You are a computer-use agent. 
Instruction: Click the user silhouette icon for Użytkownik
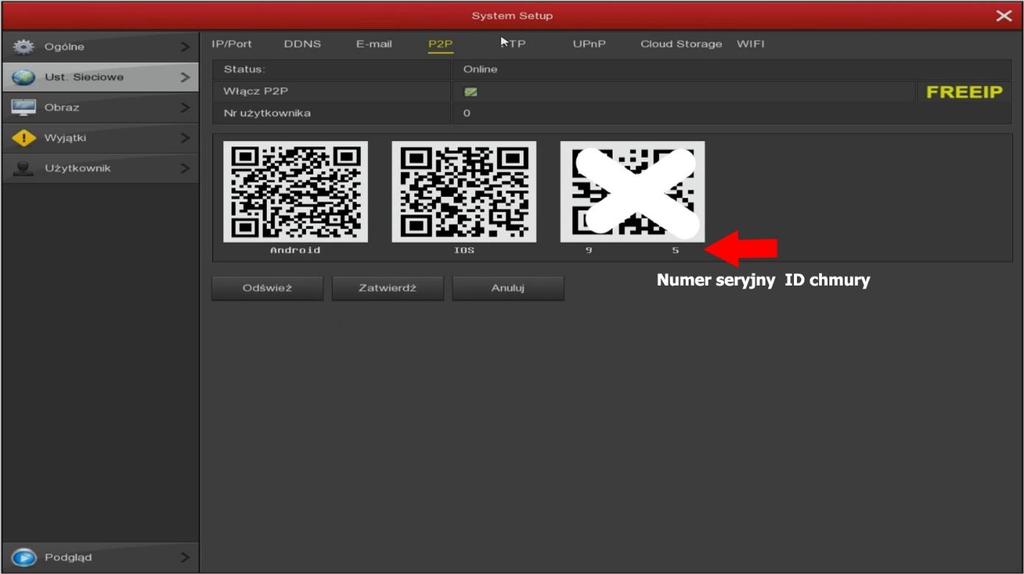(24, 168)
